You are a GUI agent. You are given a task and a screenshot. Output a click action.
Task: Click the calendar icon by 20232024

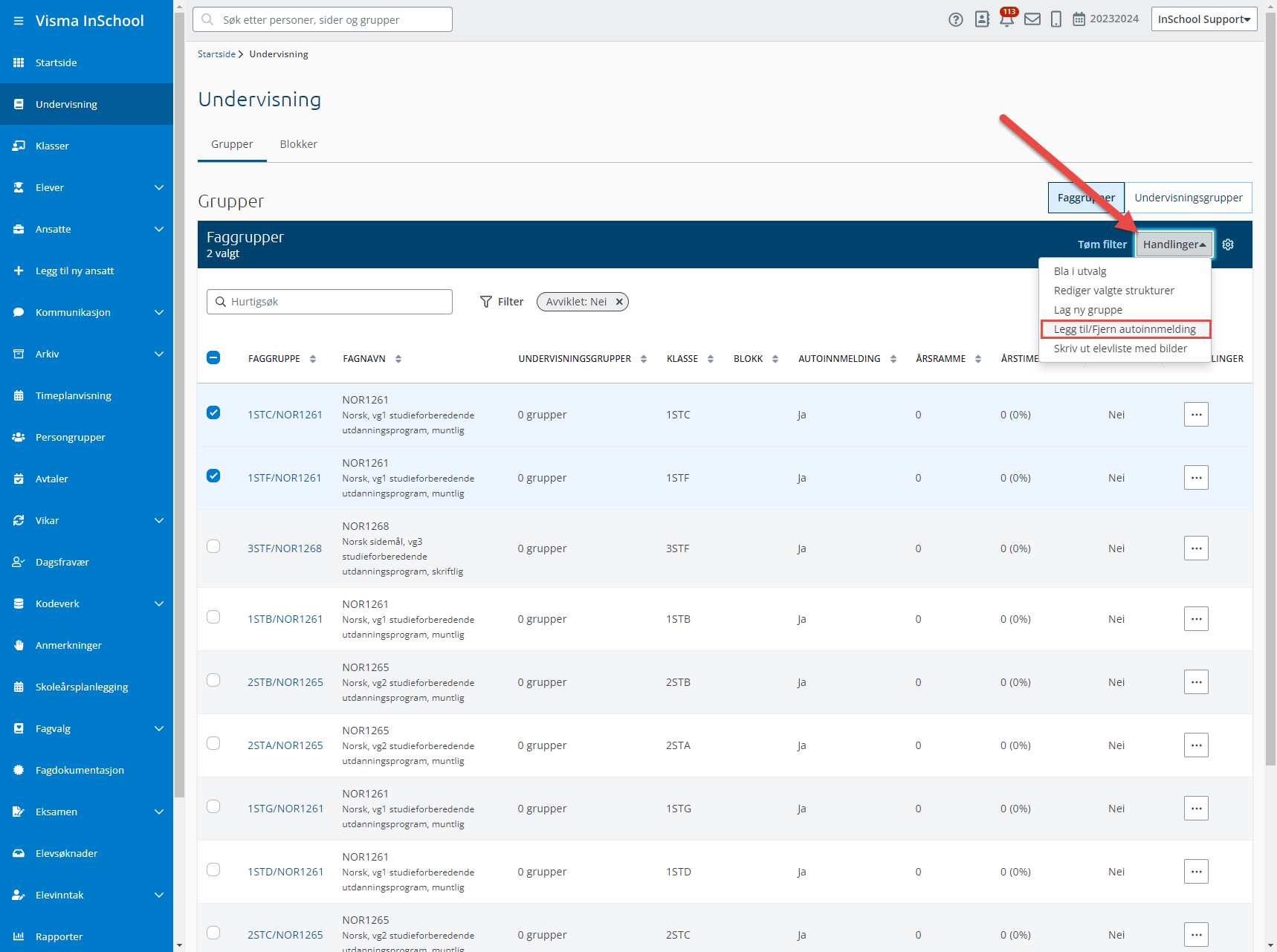(x=1079, y=19)
